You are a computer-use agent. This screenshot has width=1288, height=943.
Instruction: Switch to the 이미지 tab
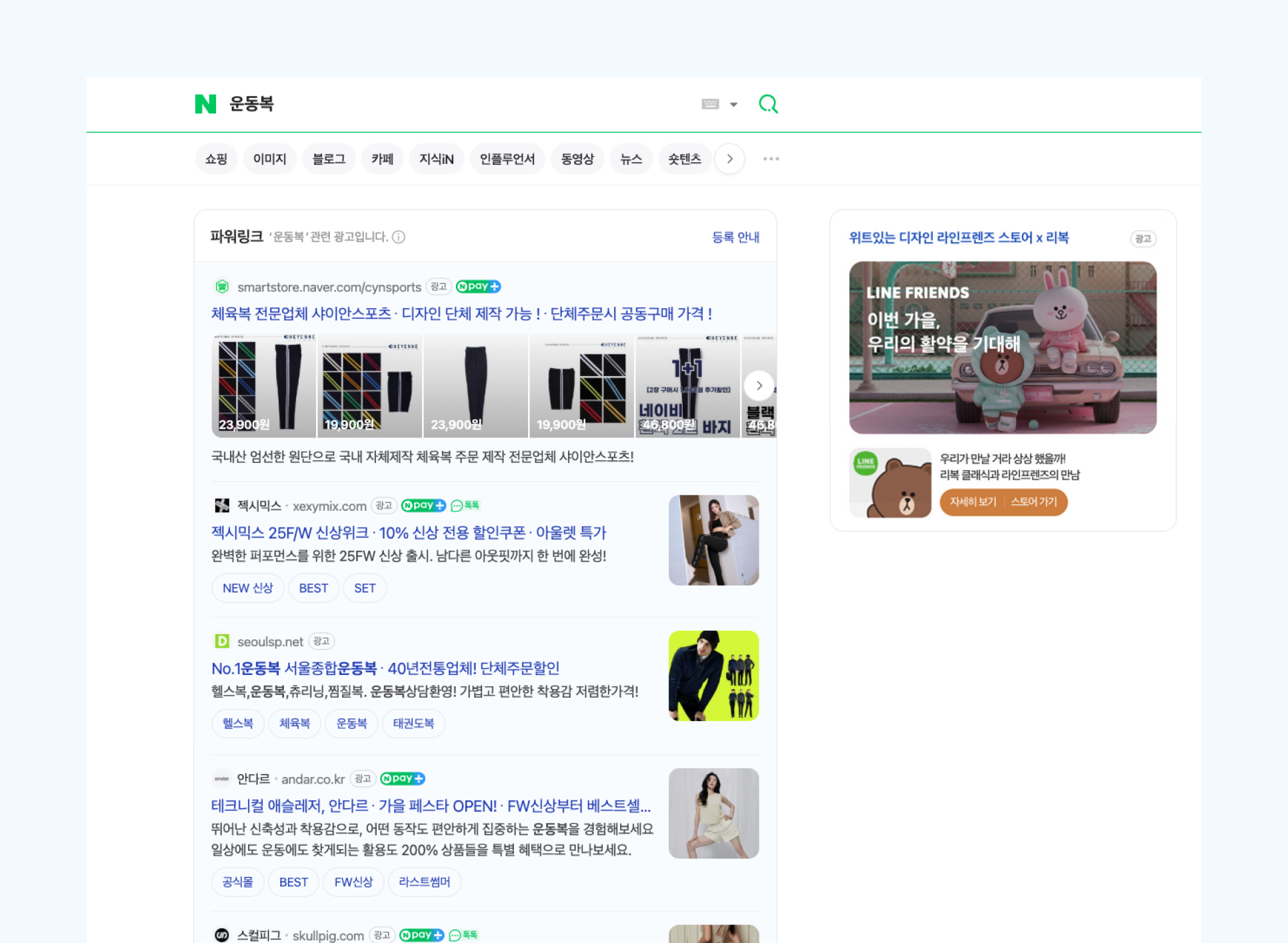tap(270, 159)
